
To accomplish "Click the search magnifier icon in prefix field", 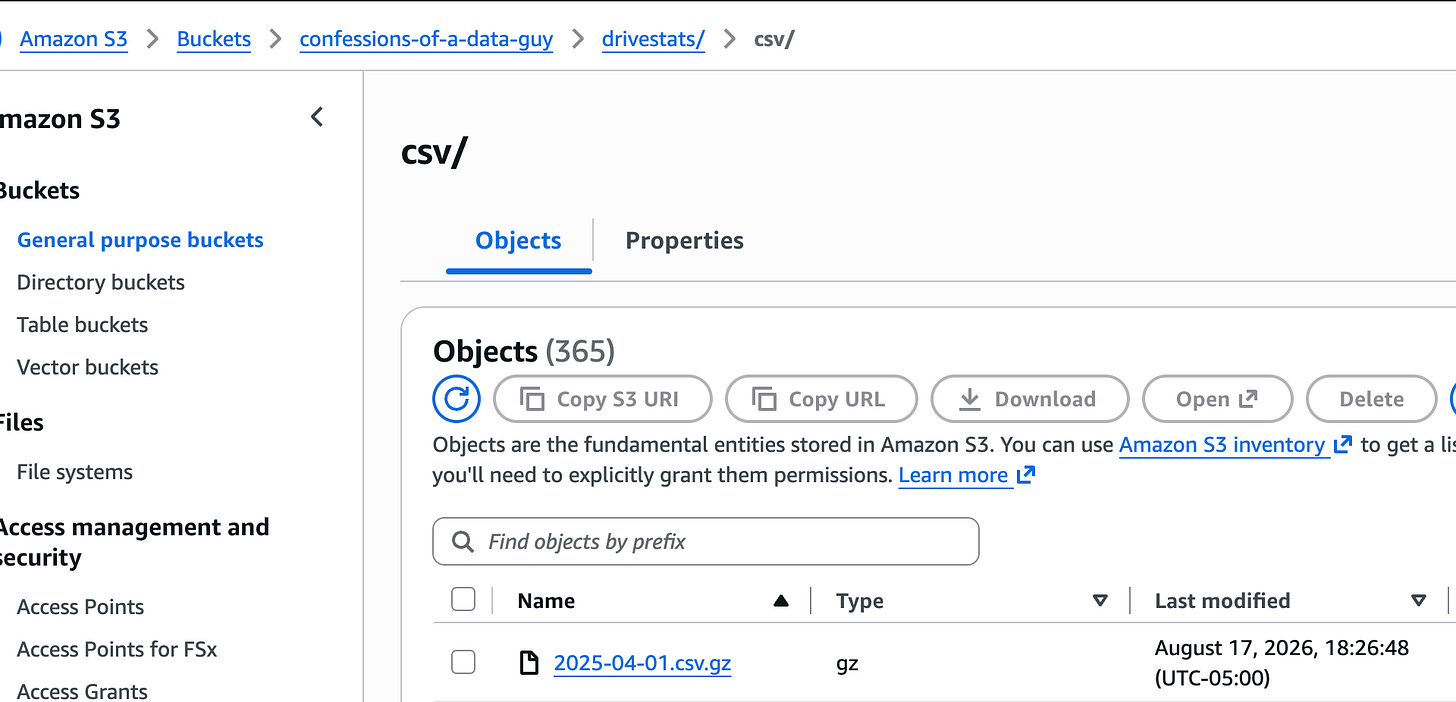I will pos(462,541).
